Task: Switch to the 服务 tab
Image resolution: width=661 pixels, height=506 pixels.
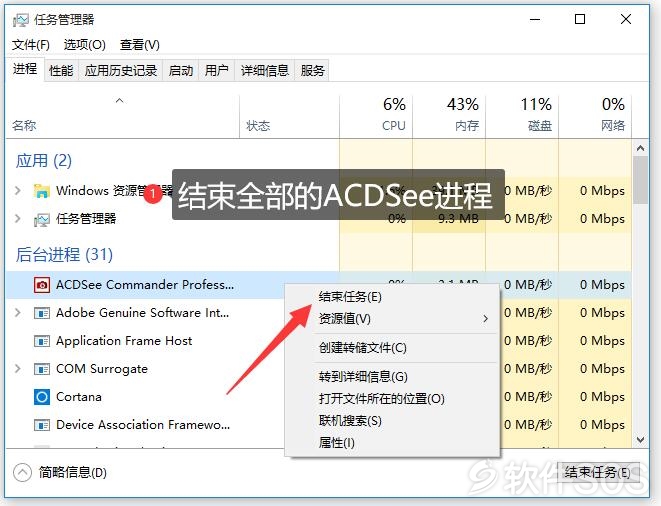Action: coord(312,70)
